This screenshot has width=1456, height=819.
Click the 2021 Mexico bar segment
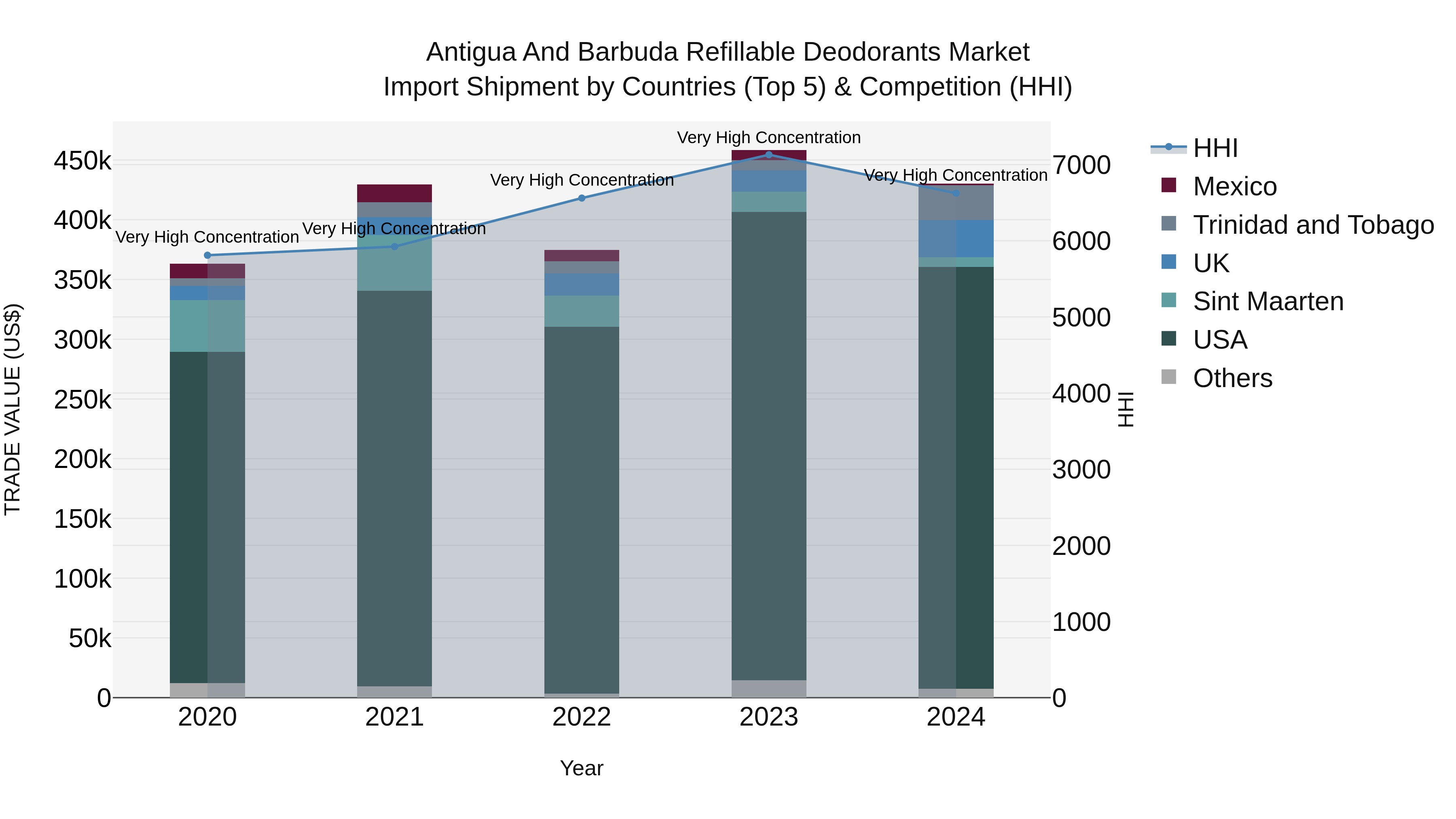pos(394,193)
